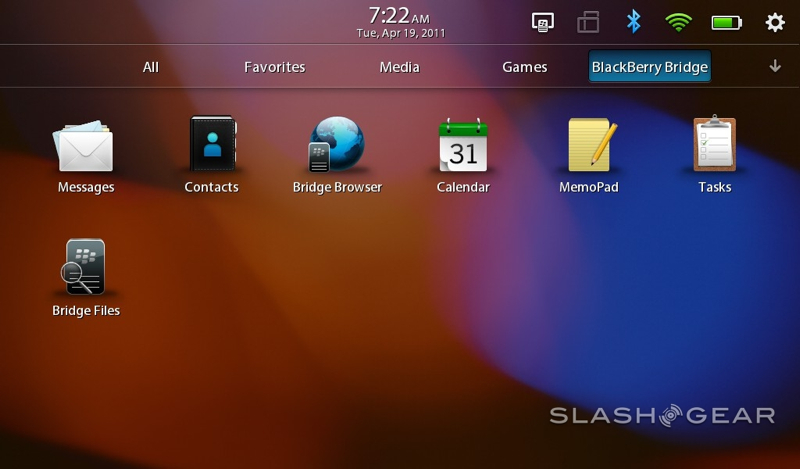Open settings with the gear icon

coord(775,22)
